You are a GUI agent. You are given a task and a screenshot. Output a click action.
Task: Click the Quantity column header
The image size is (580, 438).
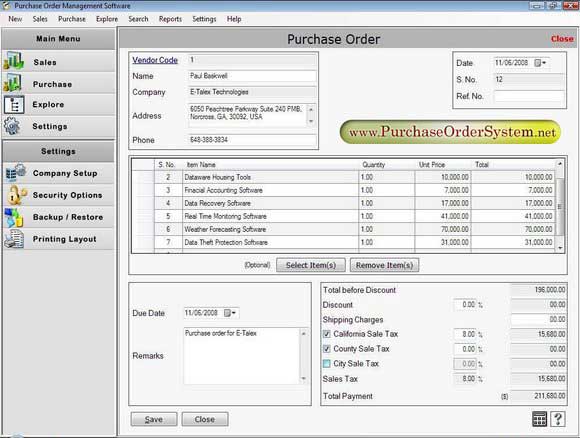387,165
